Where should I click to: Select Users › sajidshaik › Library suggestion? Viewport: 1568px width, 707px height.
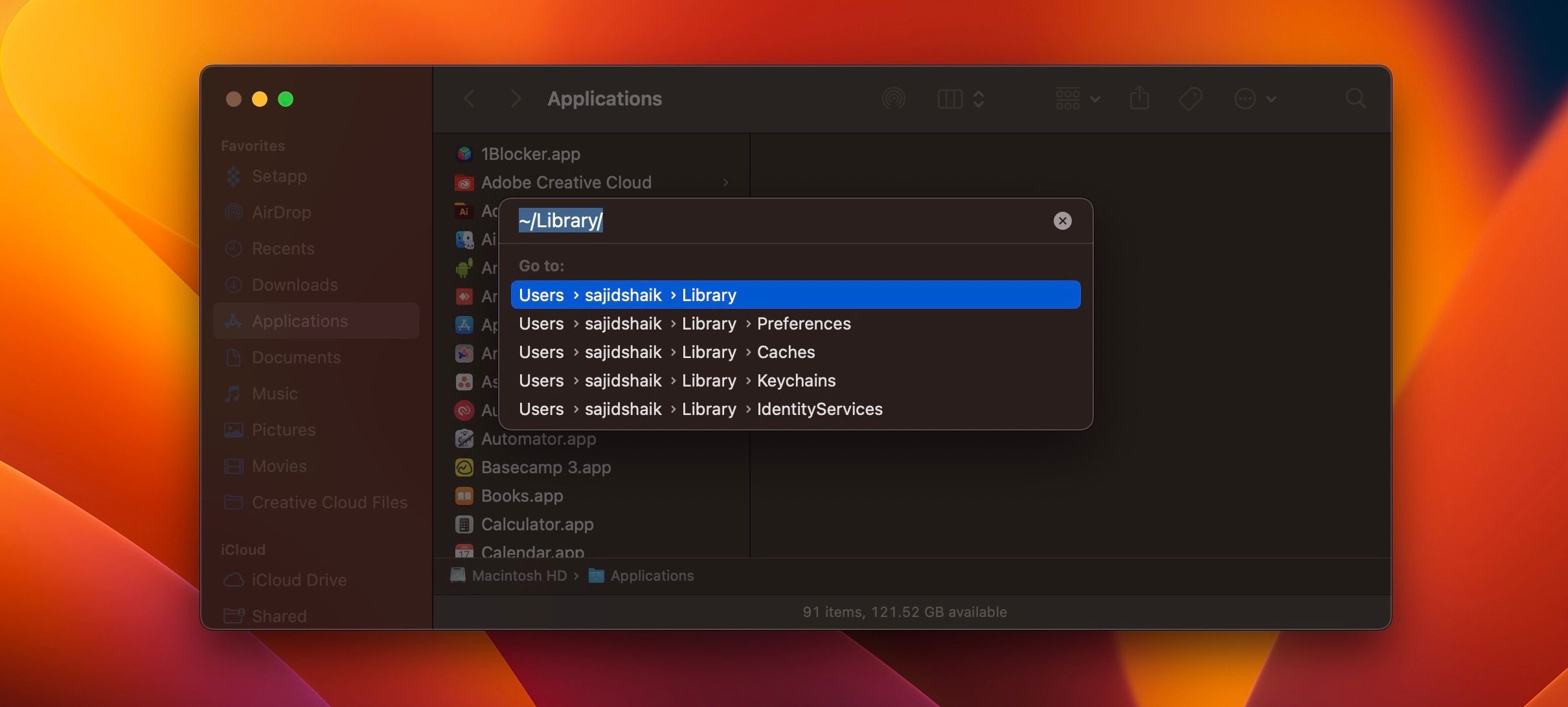click(795, 295)
